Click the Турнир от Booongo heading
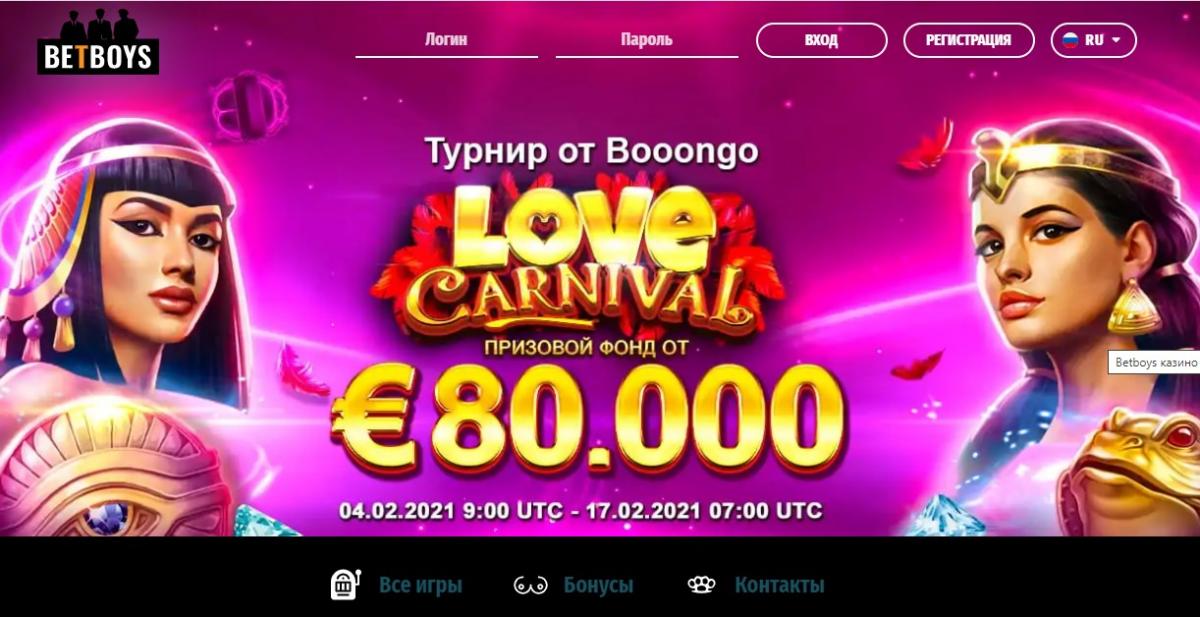Screen dimensions: 1200x617 [x=591, y=151]
